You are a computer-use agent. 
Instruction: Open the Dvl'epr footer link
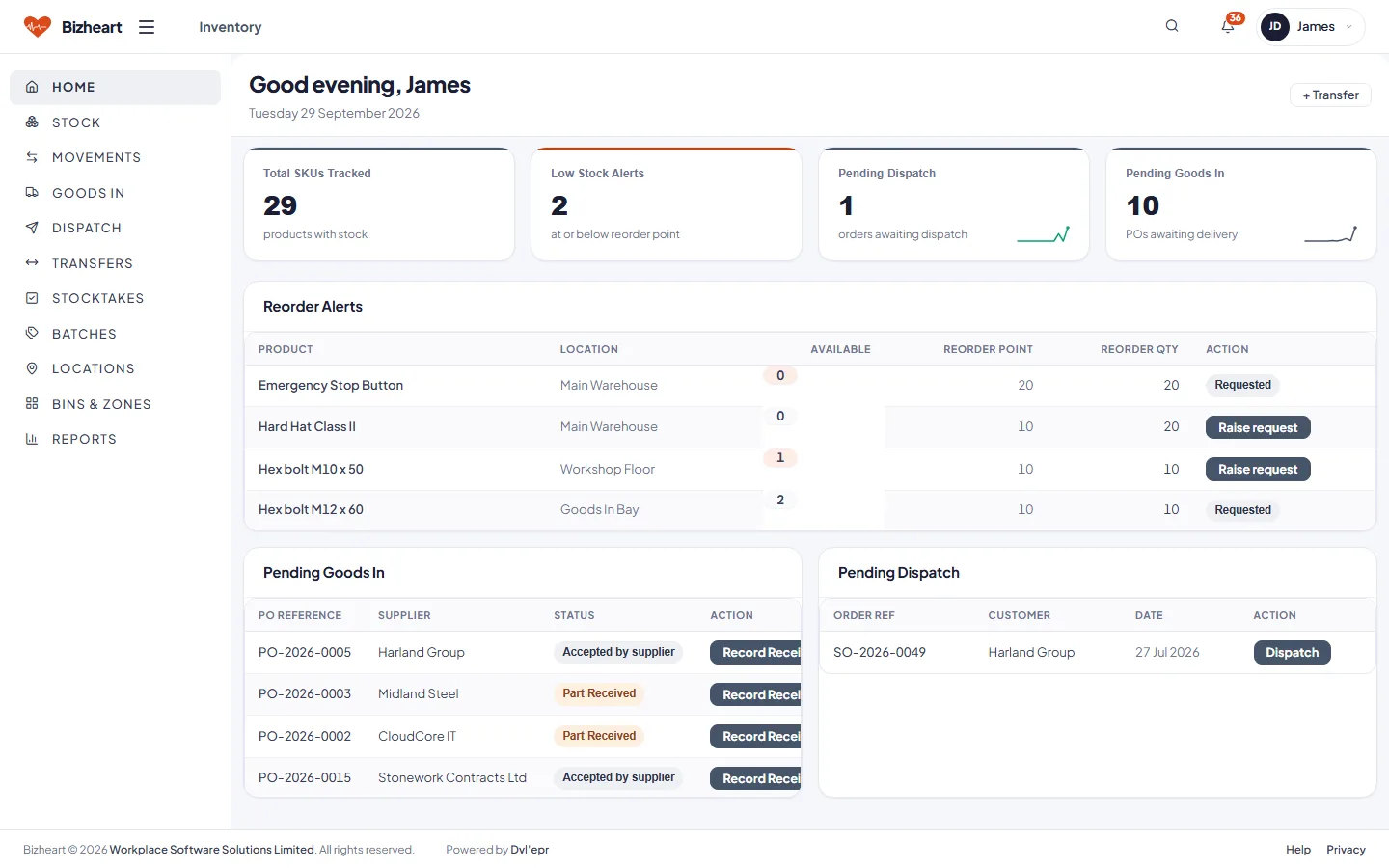pos(530,850)
